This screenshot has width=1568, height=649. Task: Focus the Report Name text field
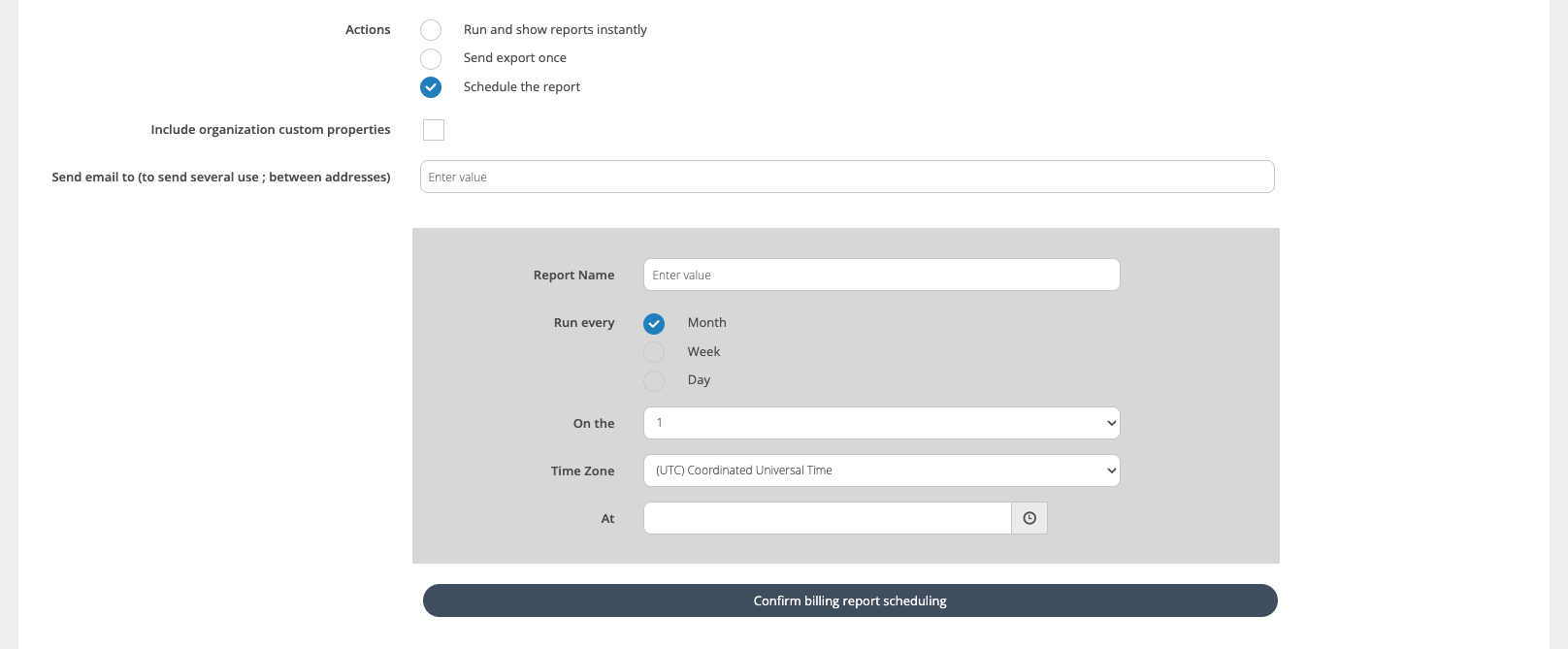tap(881, 275)
